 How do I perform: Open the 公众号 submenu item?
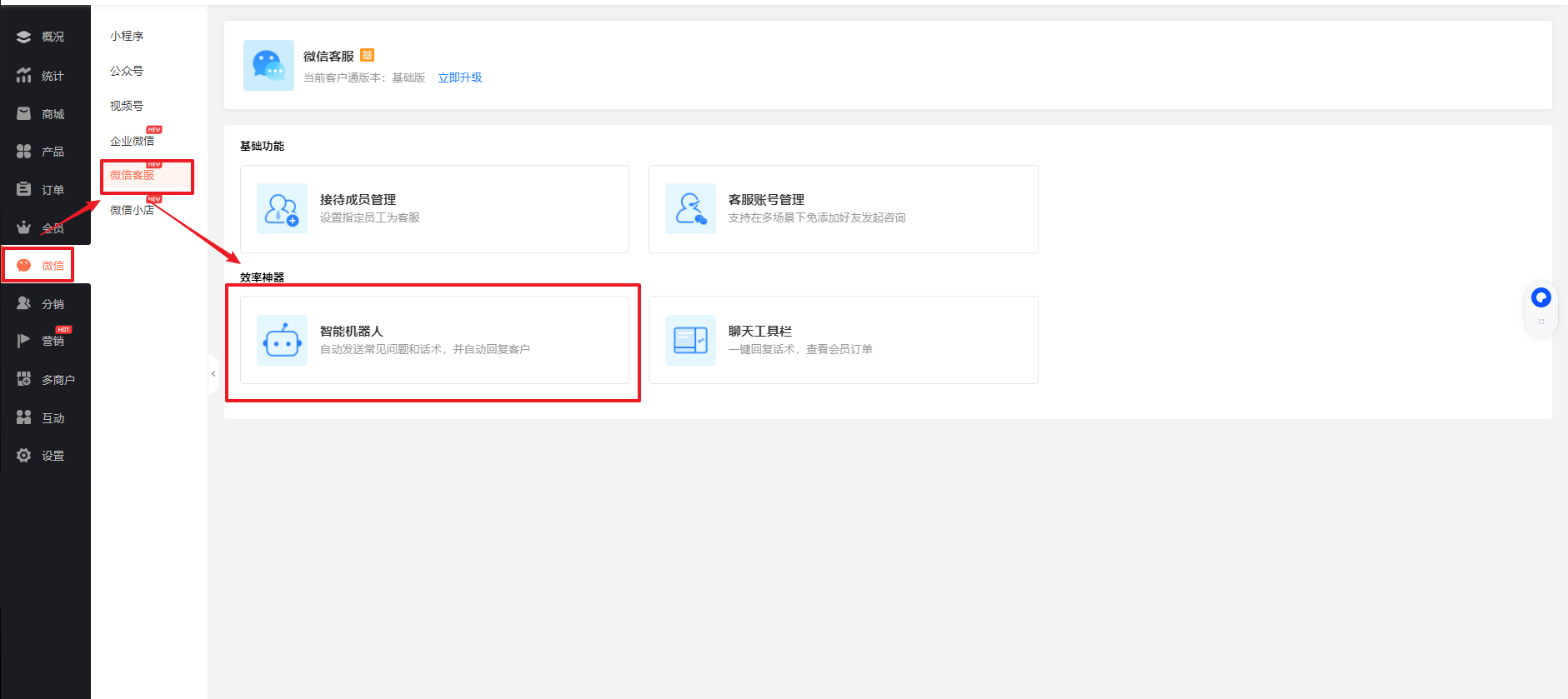127,71
